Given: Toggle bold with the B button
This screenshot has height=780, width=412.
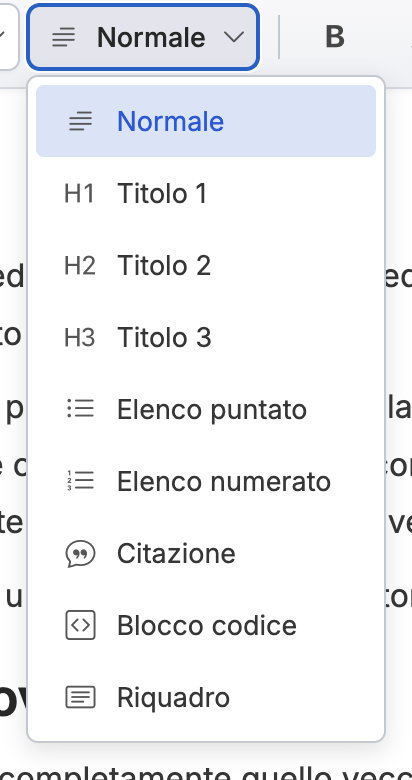Looking at the screenshot, I should [334, 37].
